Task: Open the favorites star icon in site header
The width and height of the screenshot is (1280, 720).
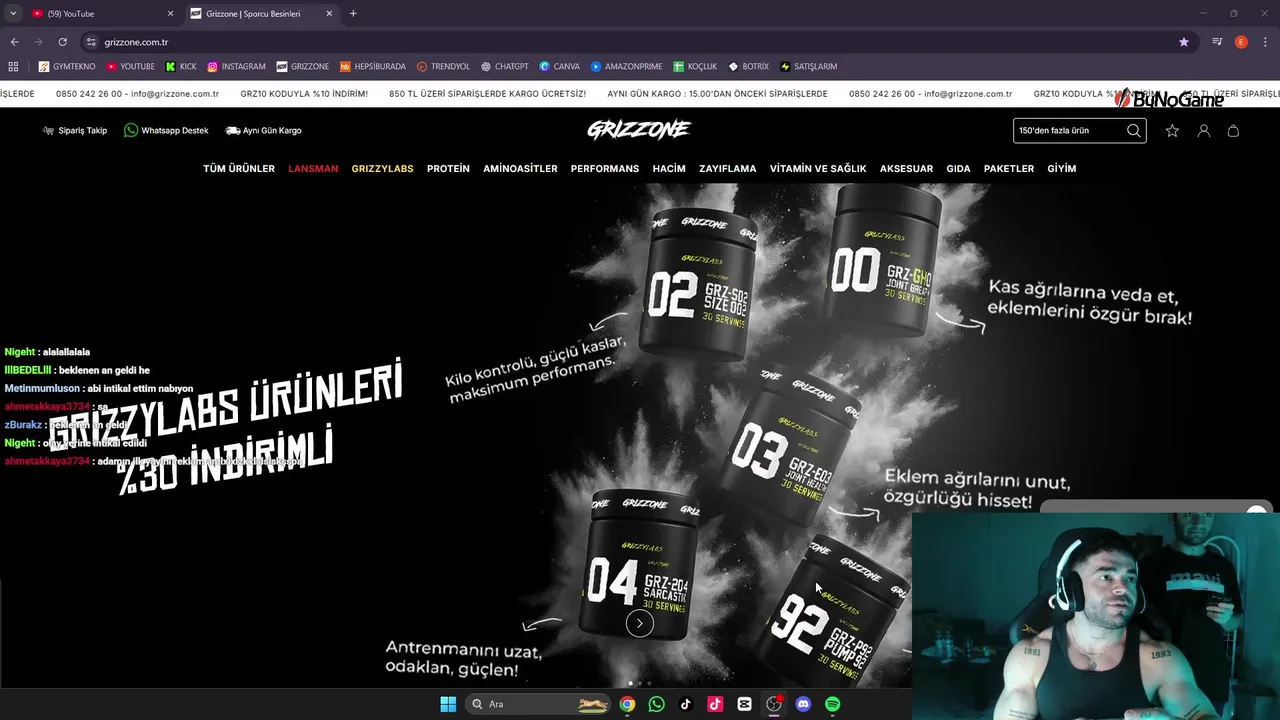Action: [x=1172, y=131]
